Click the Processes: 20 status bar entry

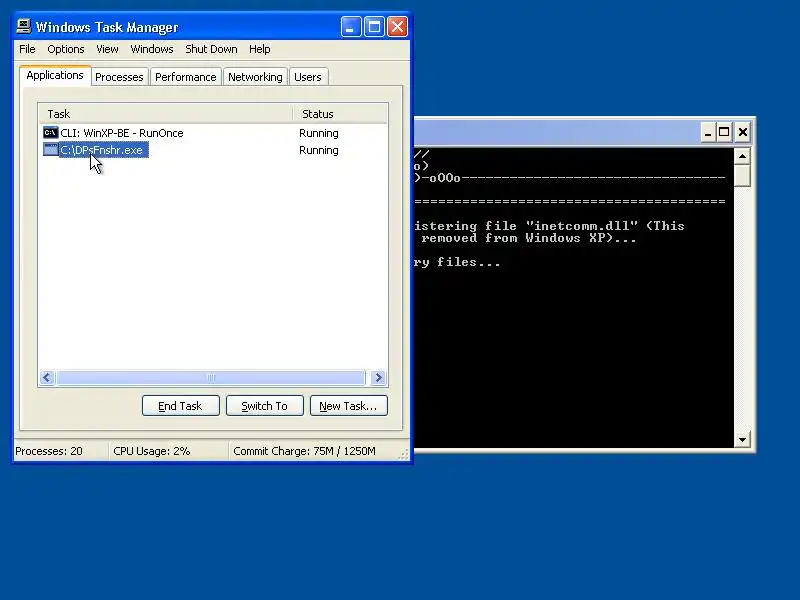click(x=48, y=451)
